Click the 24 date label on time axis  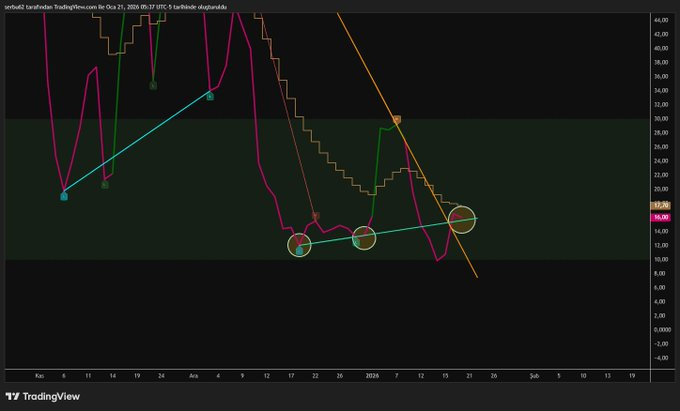161,376
